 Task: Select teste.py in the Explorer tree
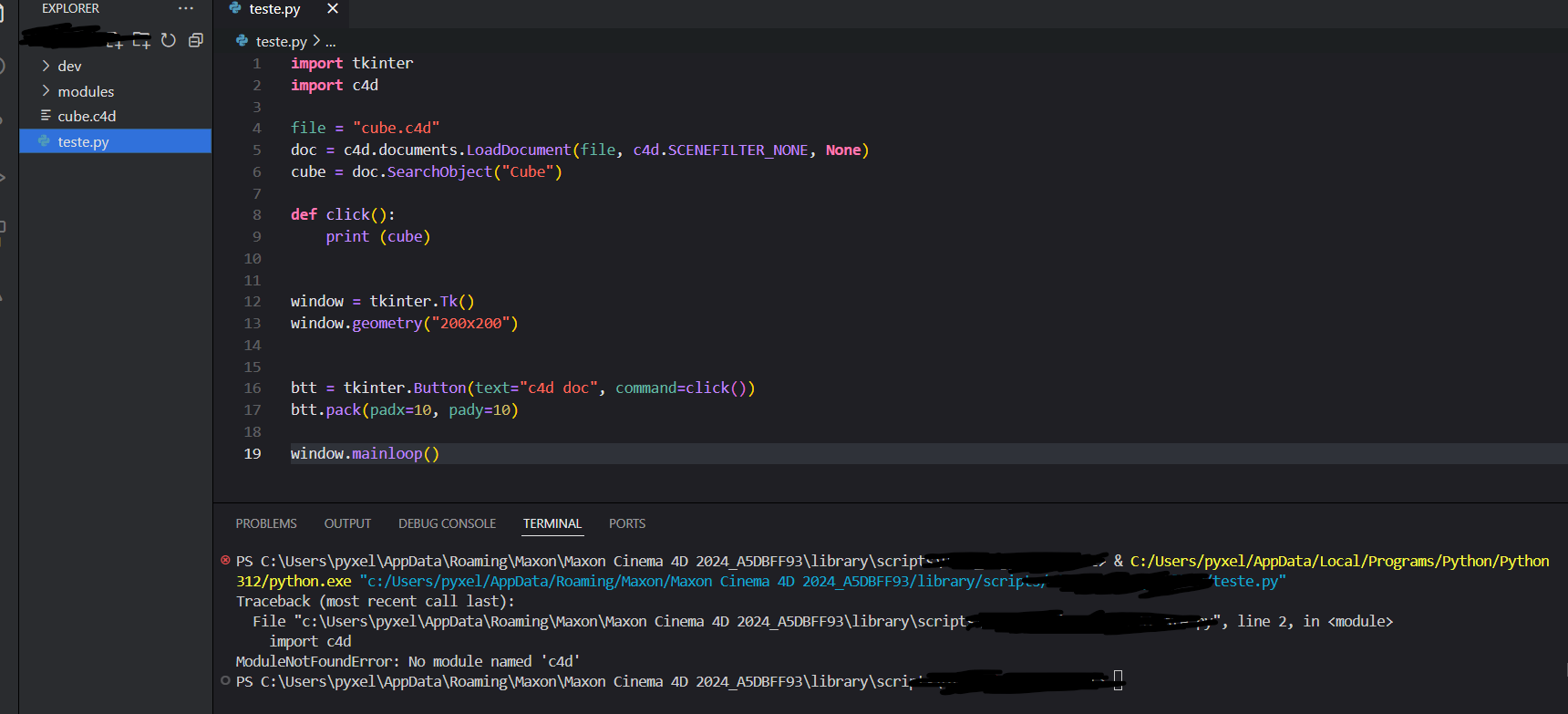tap(116, 141)
